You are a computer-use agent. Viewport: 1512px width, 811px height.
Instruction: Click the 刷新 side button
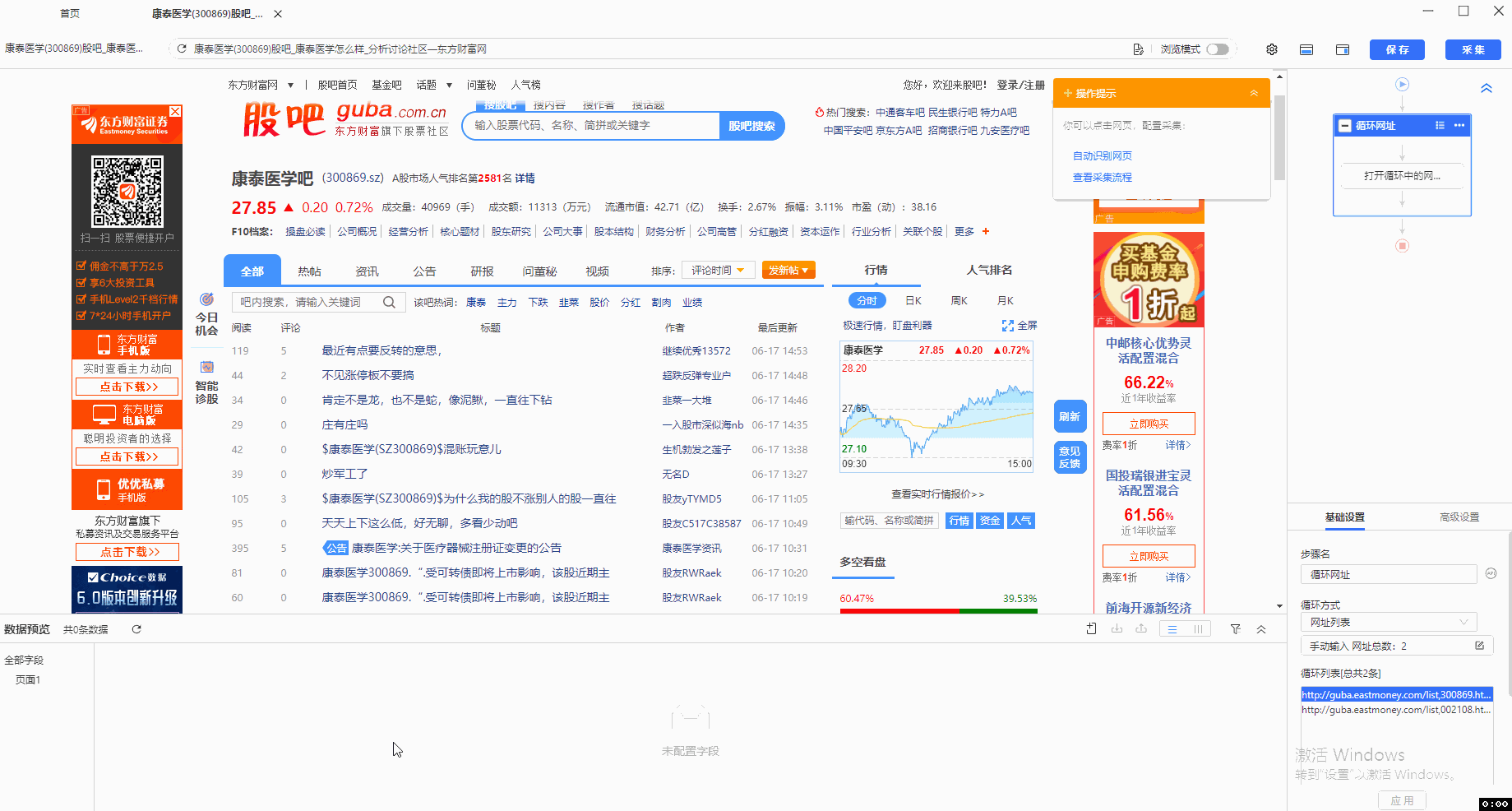click(x=1070, y=416)
